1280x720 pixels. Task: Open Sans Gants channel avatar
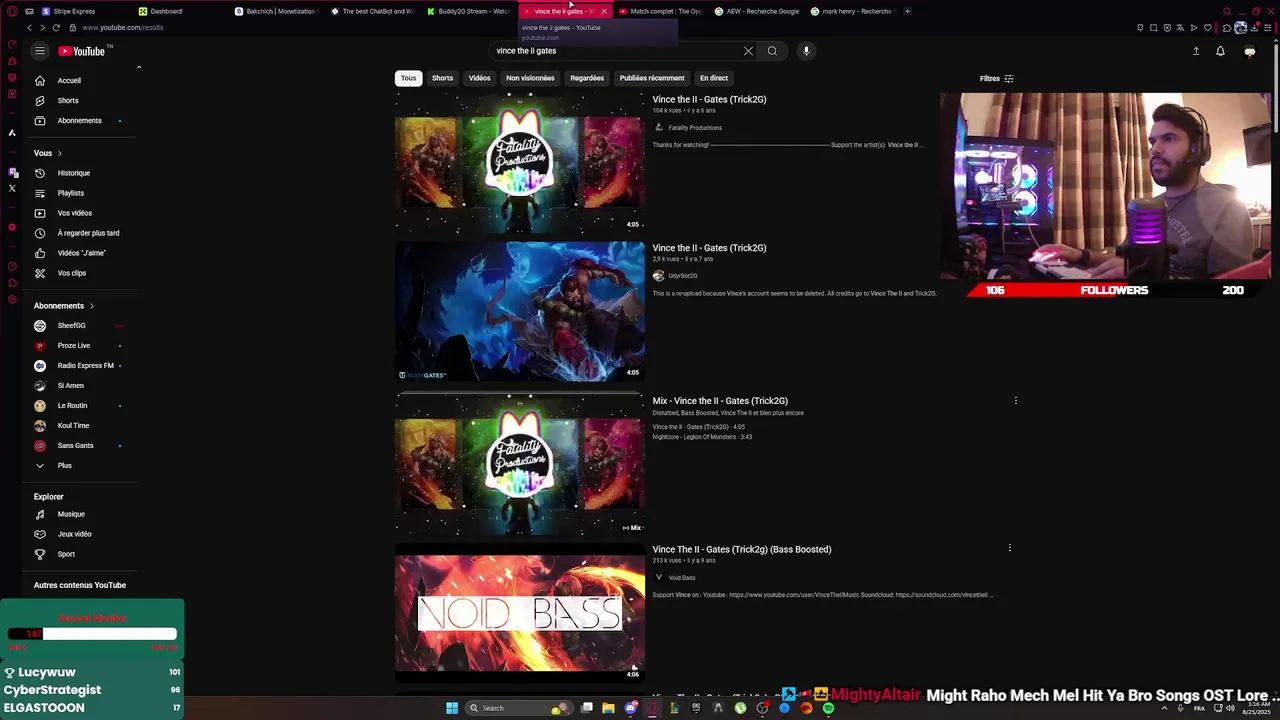40,445
